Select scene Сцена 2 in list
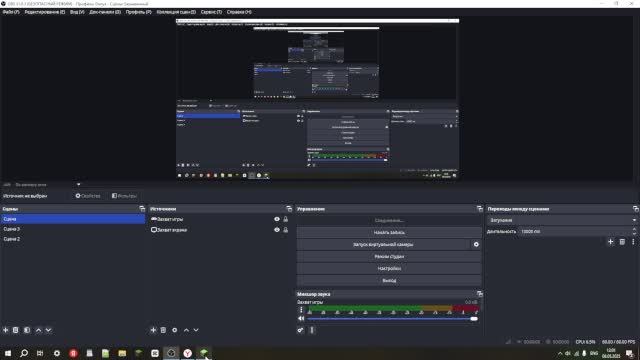Image resolution: width=640 pixels, height=360 pixels. pyautogui.click(x=73, y=239)
